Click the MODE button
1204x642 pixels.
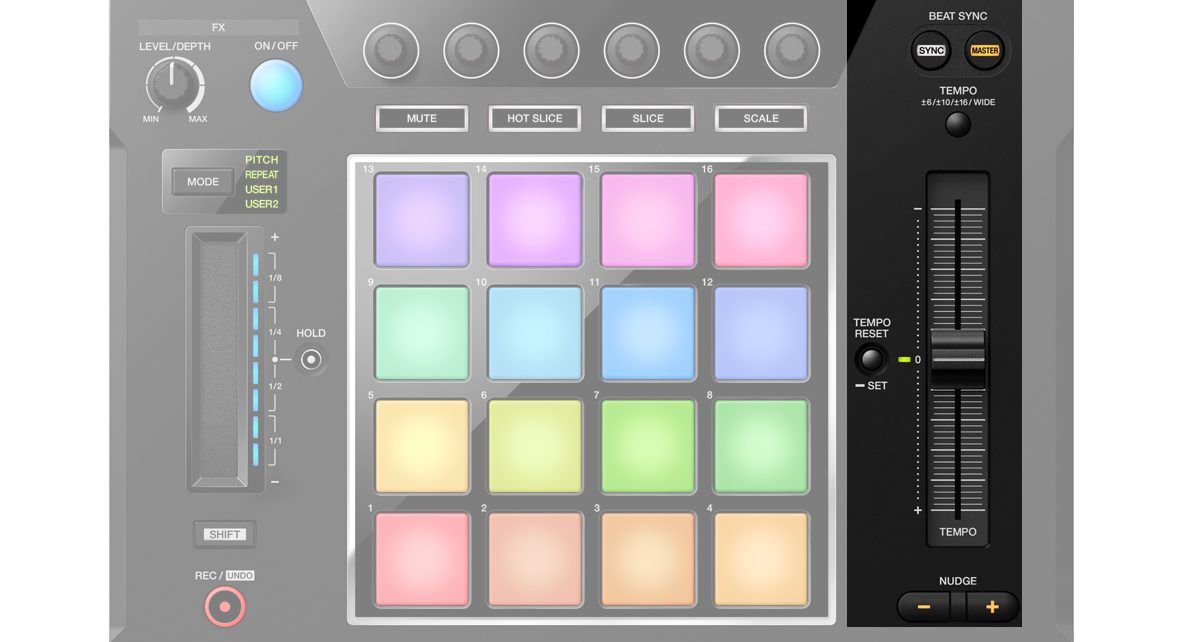(x=203, y=182)
